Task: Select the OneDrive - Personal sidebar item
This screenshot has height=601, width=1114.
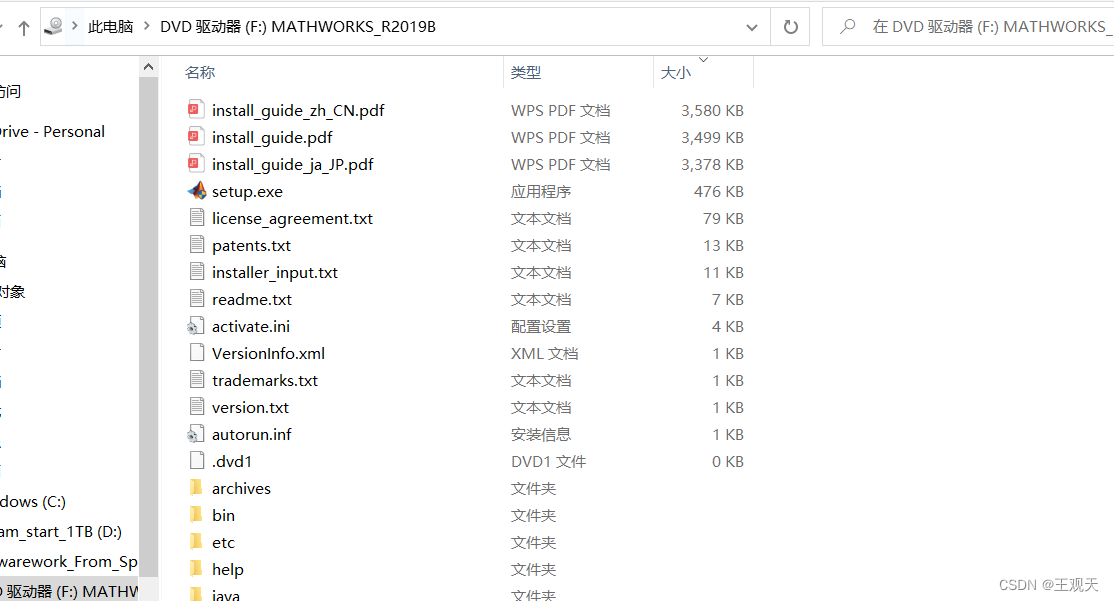Action: point(52,131)
